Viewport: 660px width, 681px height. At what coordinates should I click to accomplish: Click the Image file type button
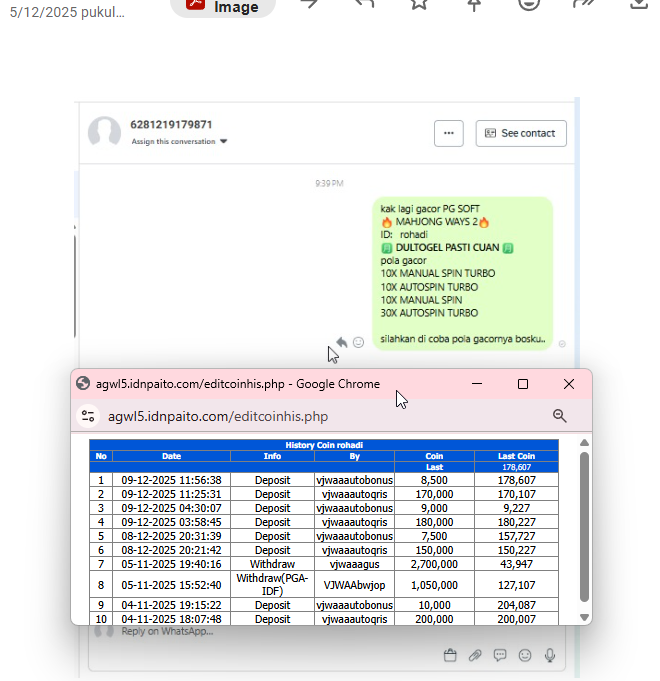tap(223, 7)
